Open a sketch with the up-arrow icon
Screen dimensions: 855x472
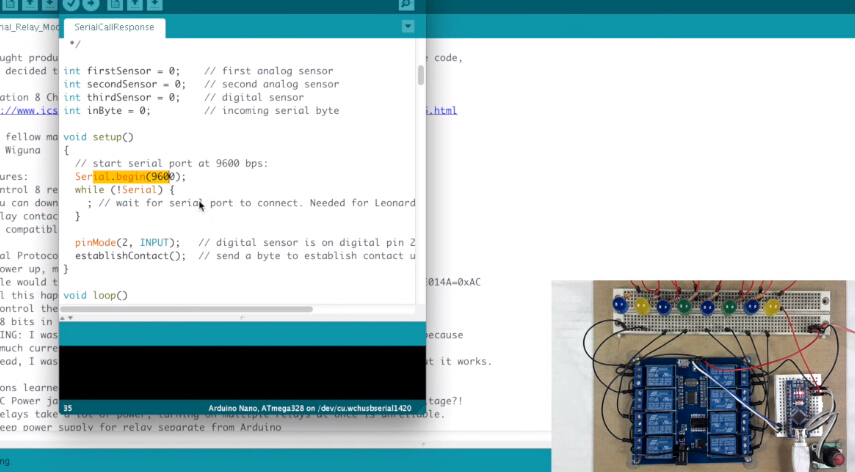click(x=136, y=4)
